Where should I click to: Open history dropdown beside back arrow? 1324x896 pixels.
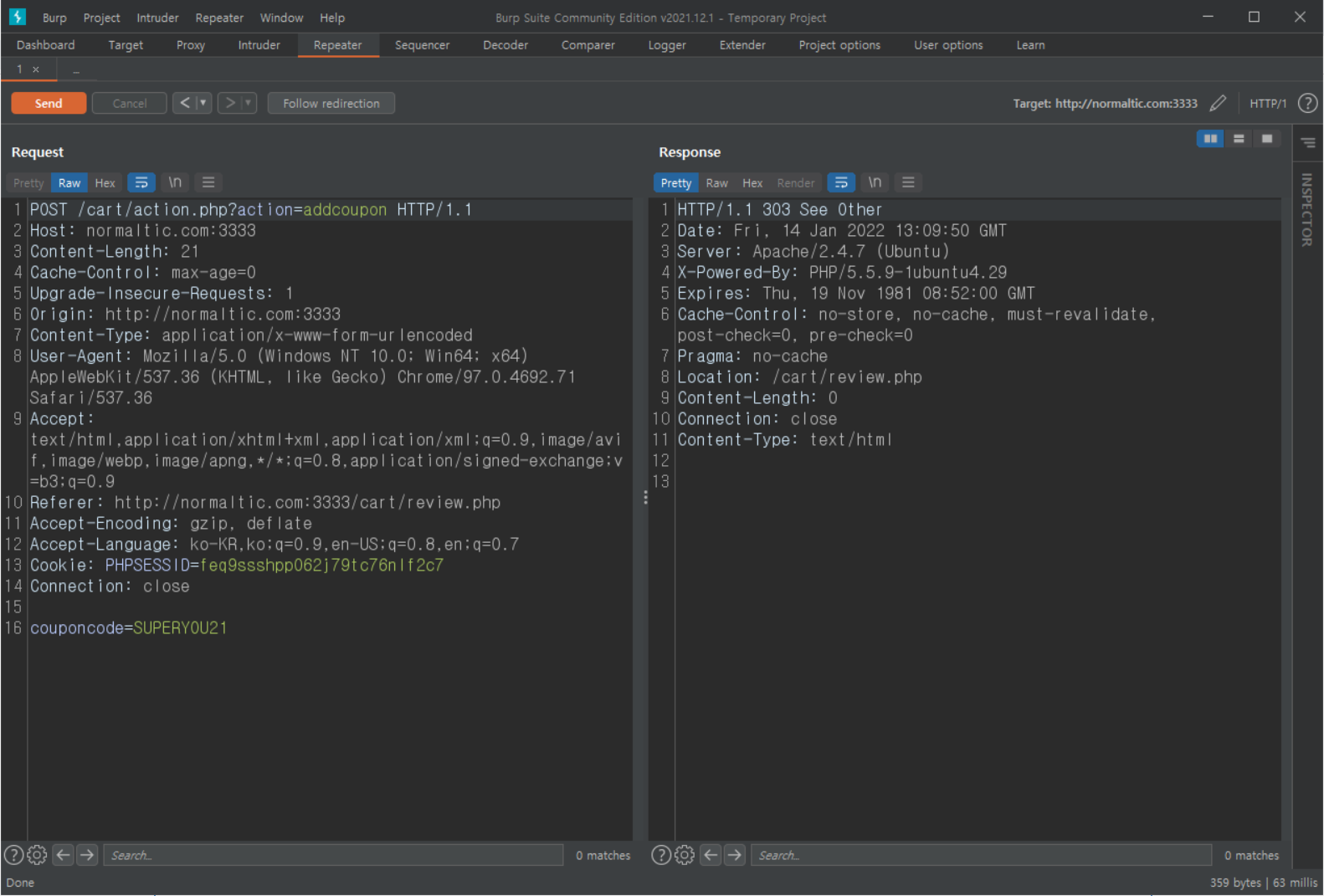pos(203,103)
